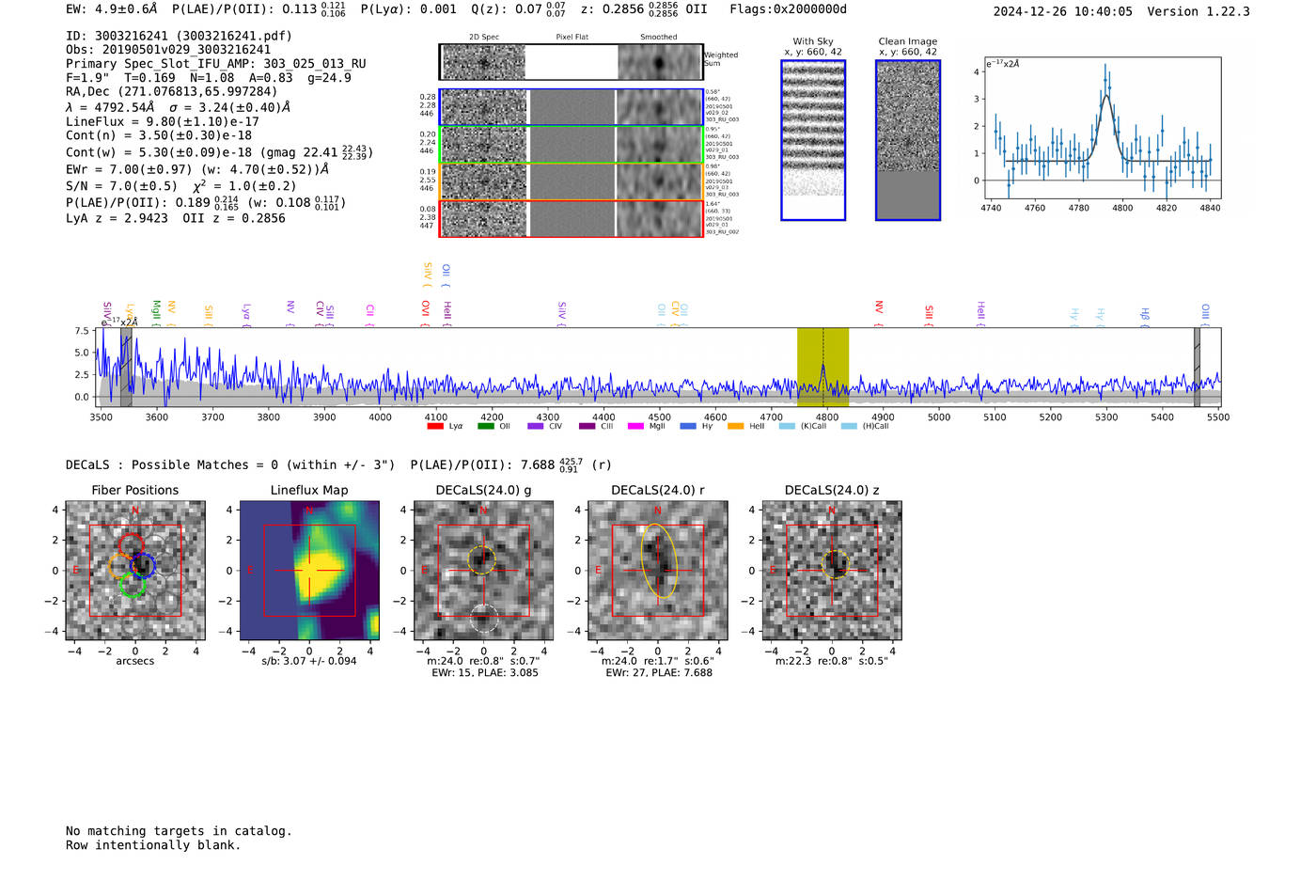Click the timestamp 2024-12-26 10:40:05
This screenshot has height=896, width=1316.
coord(1063,11)
